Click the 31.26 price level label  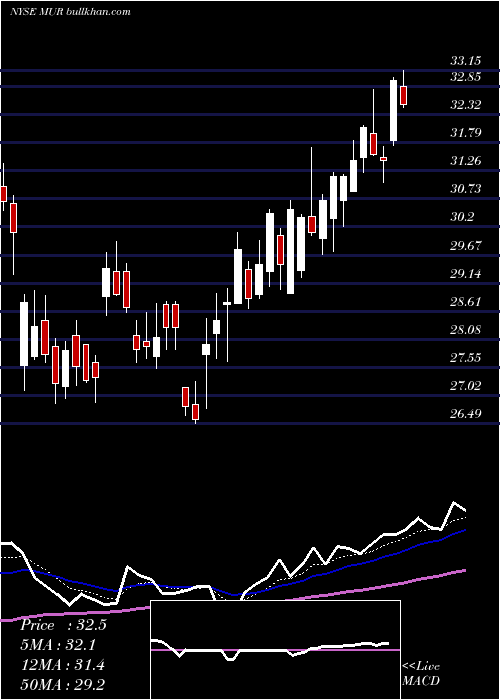click(x=465, y=161)
